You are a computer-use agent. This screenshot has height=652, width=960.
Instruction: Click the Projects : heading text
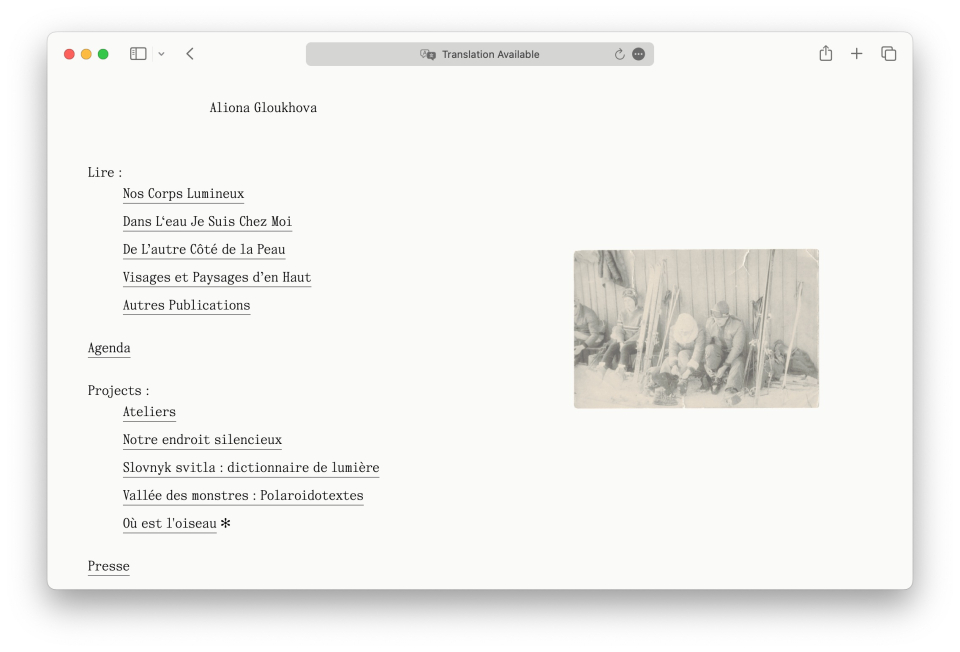118,391
